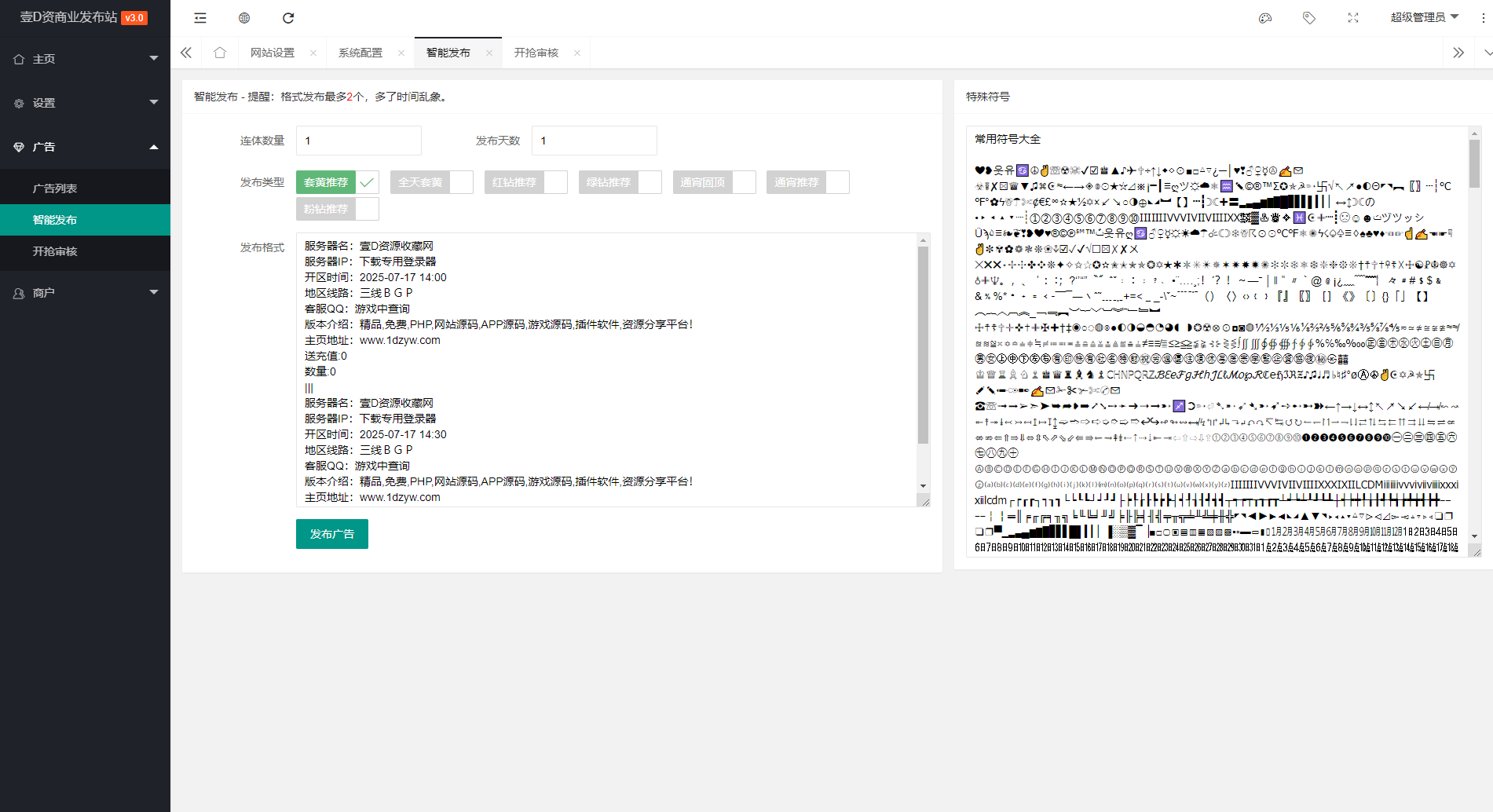Click the 主页 house icon in sidebar
The image size is (1493, 812).
pyautogui.click(x=19, y=59)
